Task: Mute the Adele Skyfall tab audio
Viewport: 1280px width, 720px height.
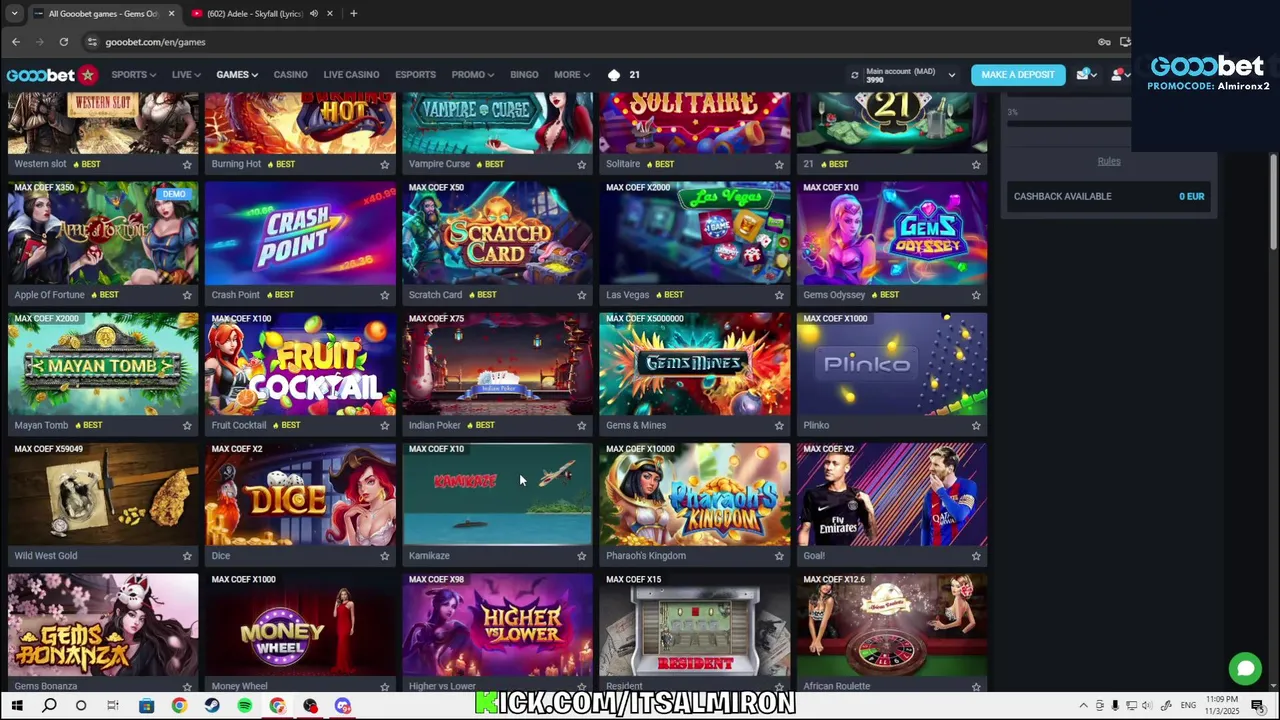Action: tap(313, 14)
